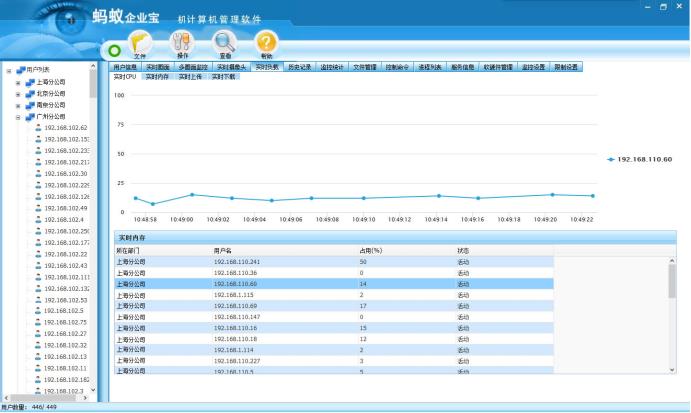
Task: Select 192.168.102.30 in the user tree
Action: coord(65,174)
